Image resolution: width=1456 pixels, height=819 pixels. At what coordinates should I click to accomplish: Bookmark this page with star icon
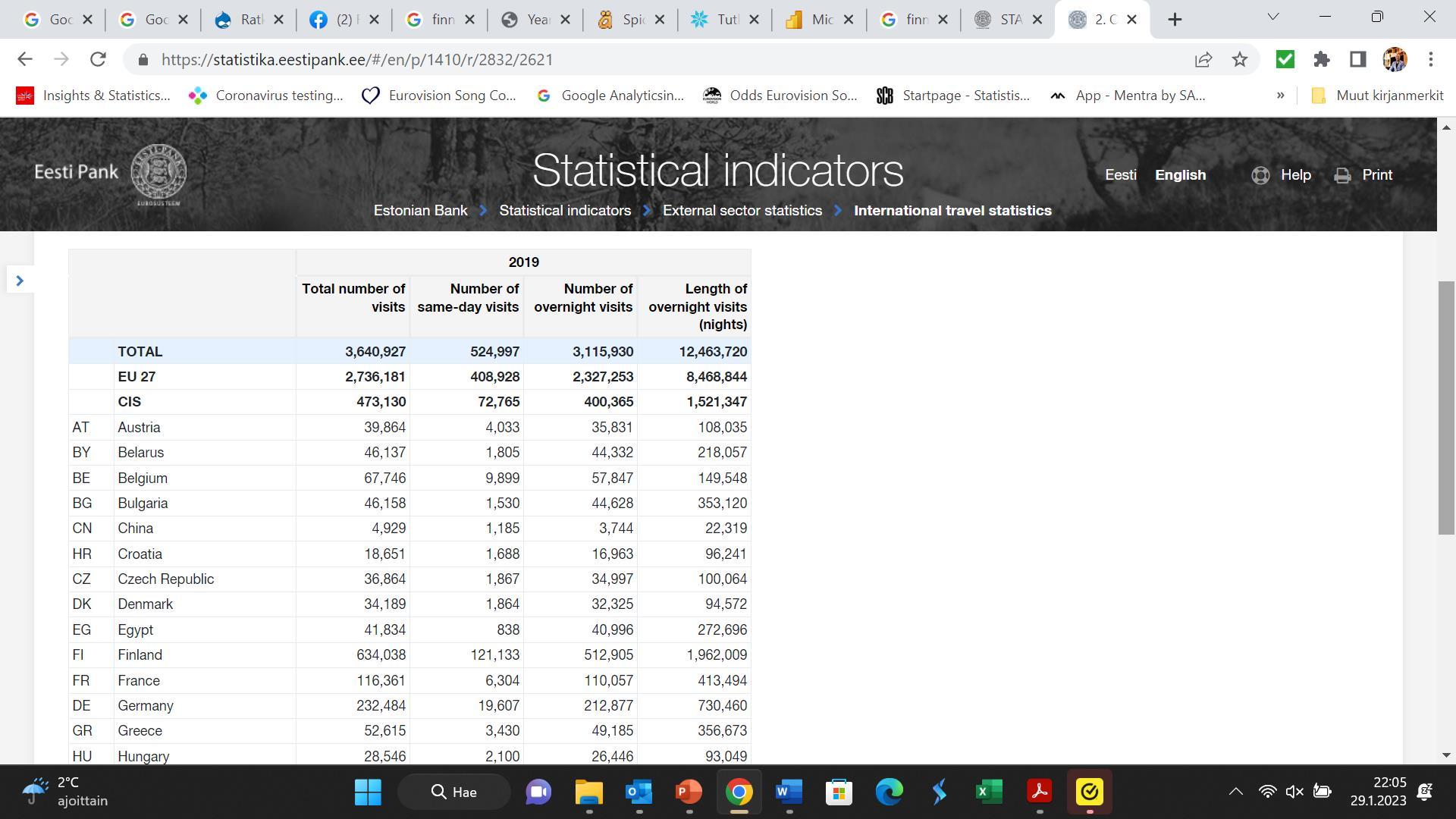click(x=1240, y=59)
